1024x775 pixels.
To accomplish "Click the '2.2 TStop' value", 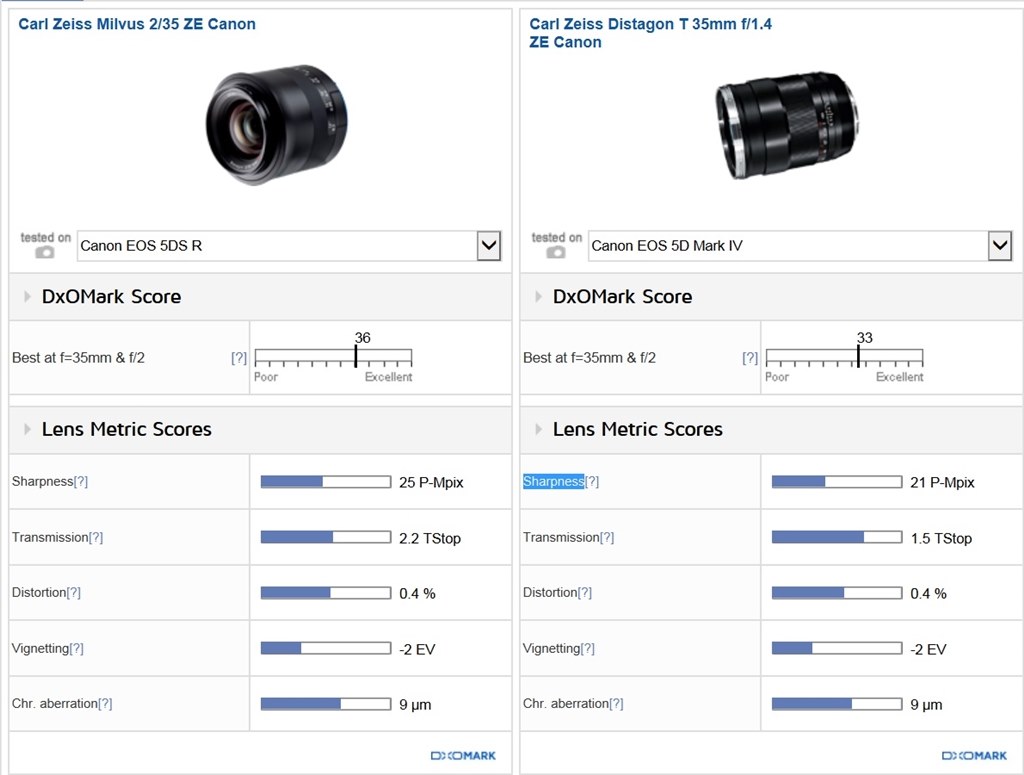I will [430, 538].
